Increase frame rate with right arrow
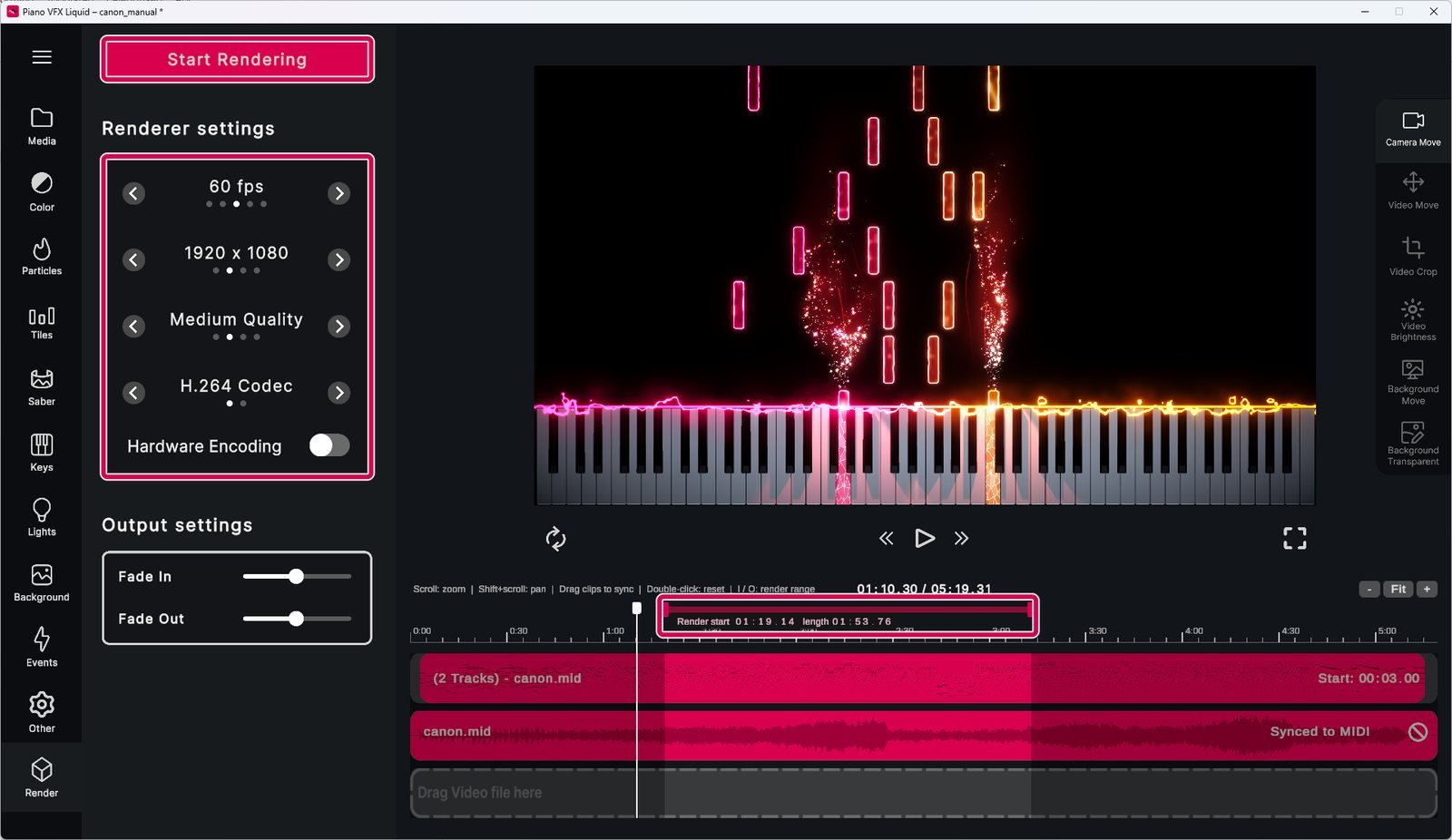 point(339,193)
